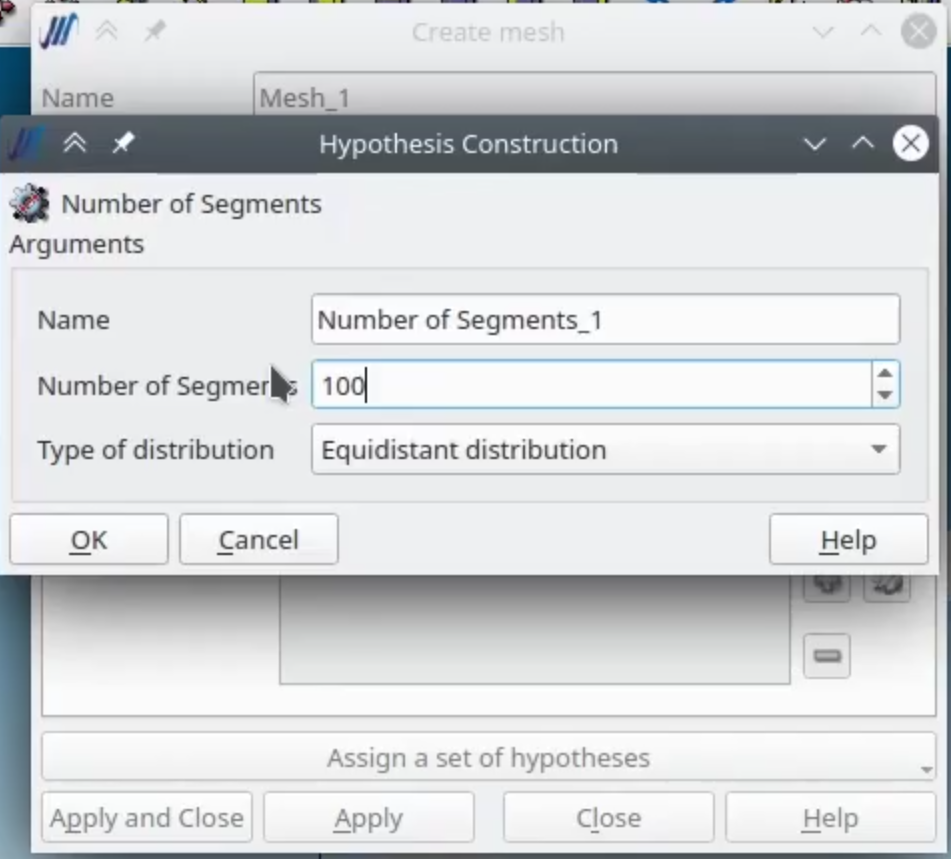The width and height of the screenshot is (951, 859).
Task: Click the hypothesis Name input field
Action: pyautogui.click(x=605, y=319)
